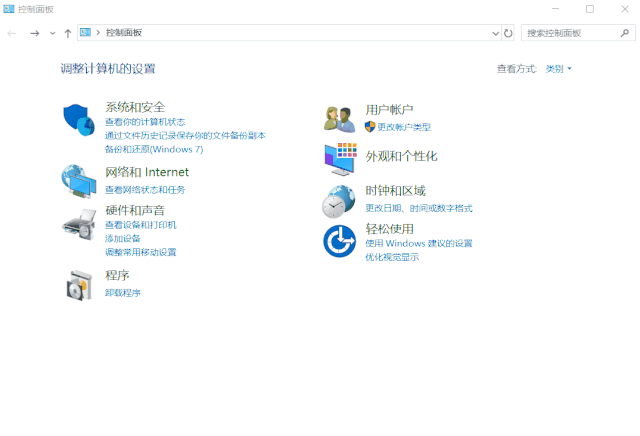Expand the chevron after the address bar icon
Image resolution: width=640 pixels, height=436 pixels.
click(98, 33)
